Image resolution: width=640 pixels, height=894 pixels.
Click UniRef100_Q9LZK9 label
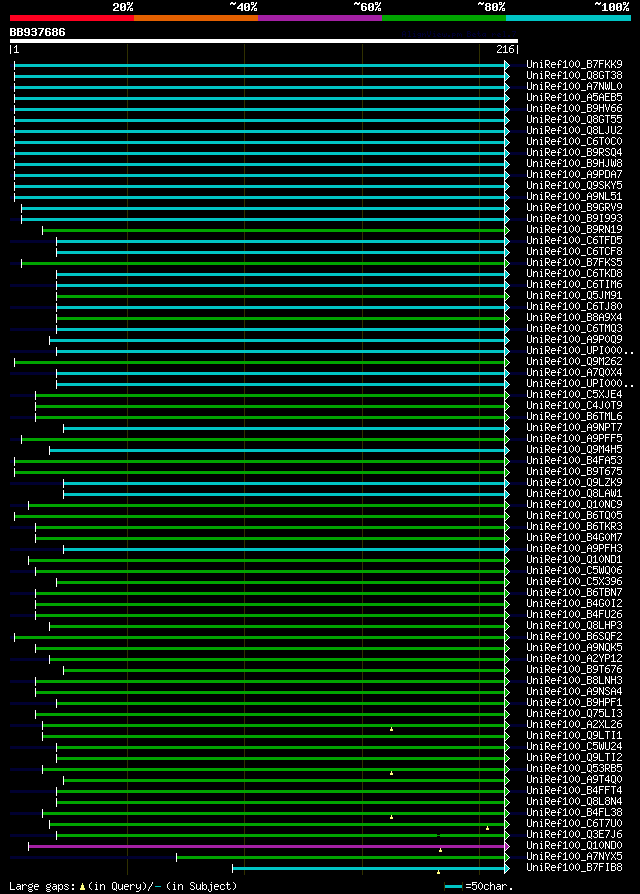(x=574, y=482)
